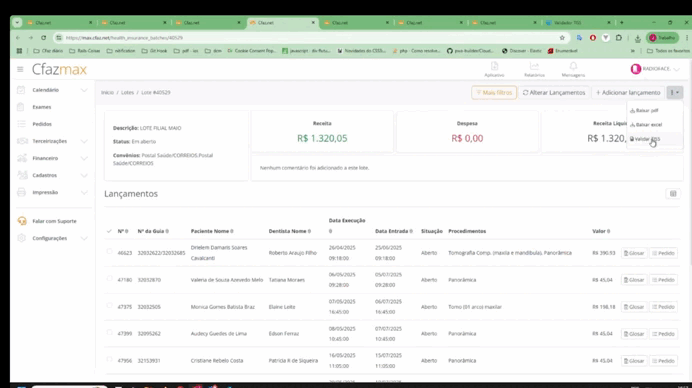The image size is (692, 388).
Task: Bookmark this page with the star icon
Action: pos(562,38)
